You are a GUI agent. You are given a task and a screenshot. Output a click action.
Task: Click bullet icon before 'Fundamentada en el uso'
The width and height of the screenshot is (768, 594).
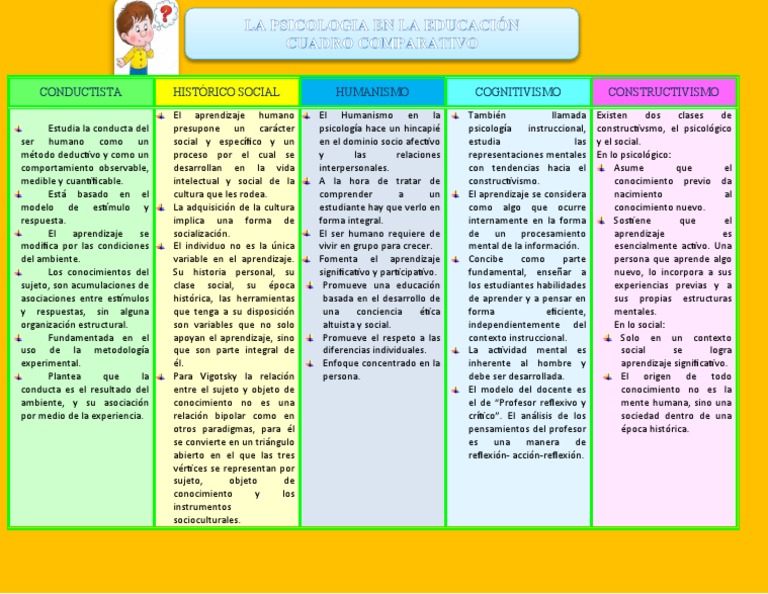[19, 338]
